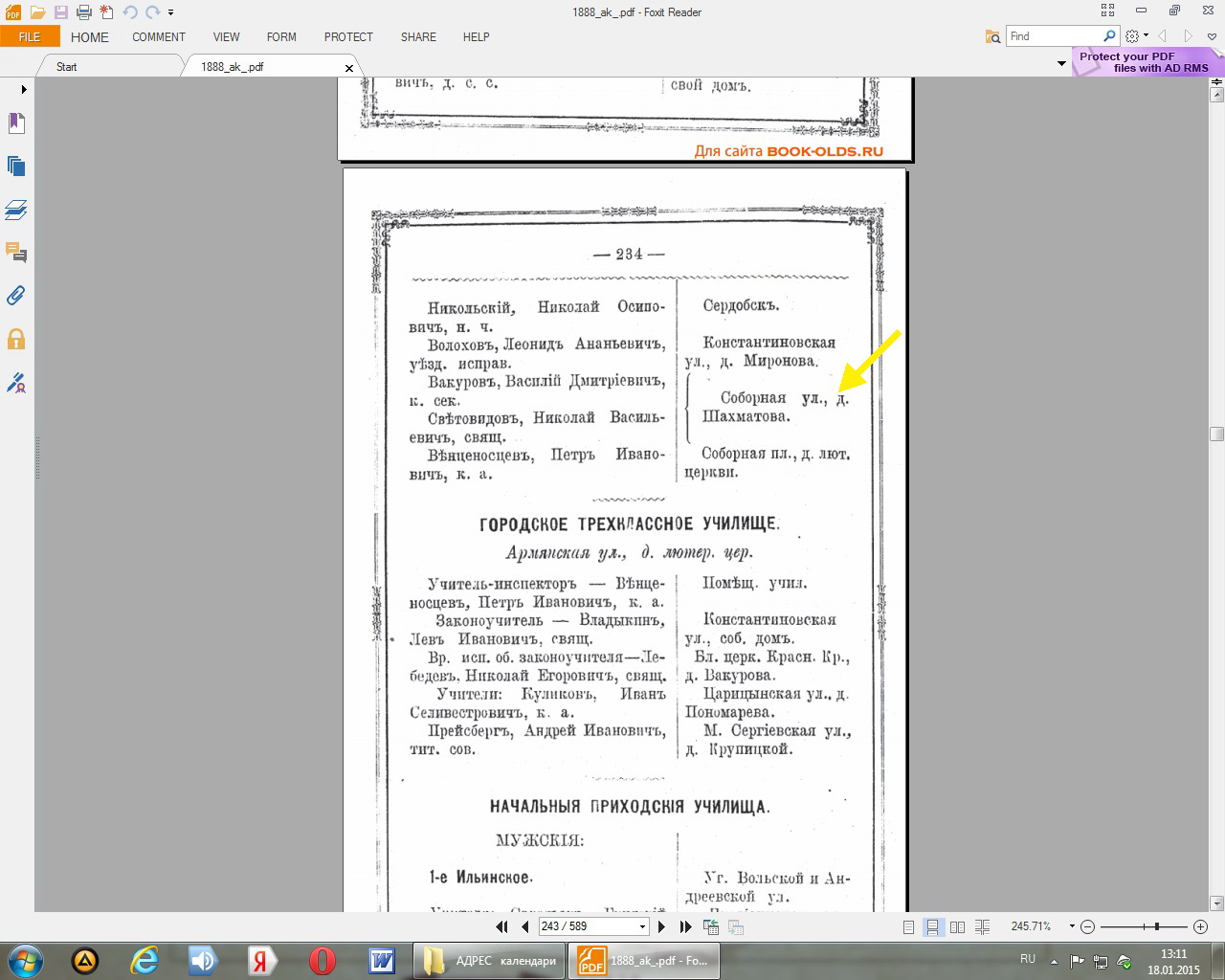
Task: Open the Security lock panel
Action: 16,340
